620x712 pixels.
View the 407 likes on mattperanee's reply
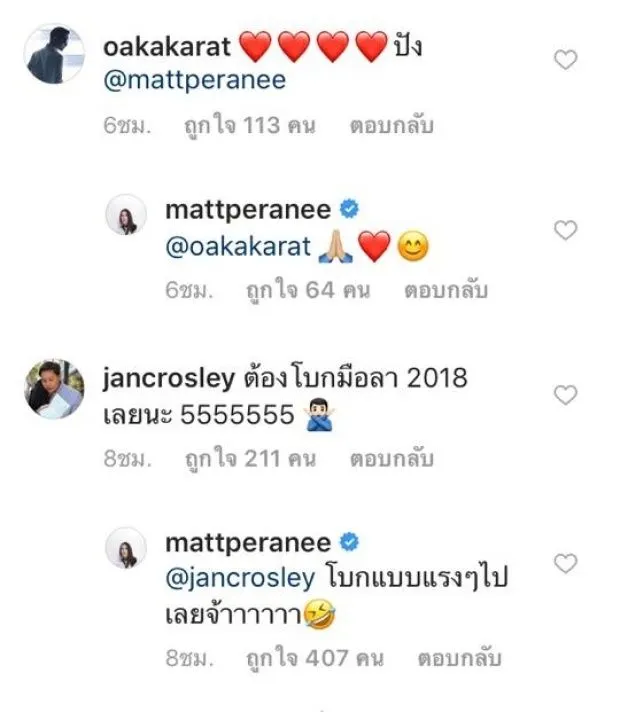click(x=315, y=658)
